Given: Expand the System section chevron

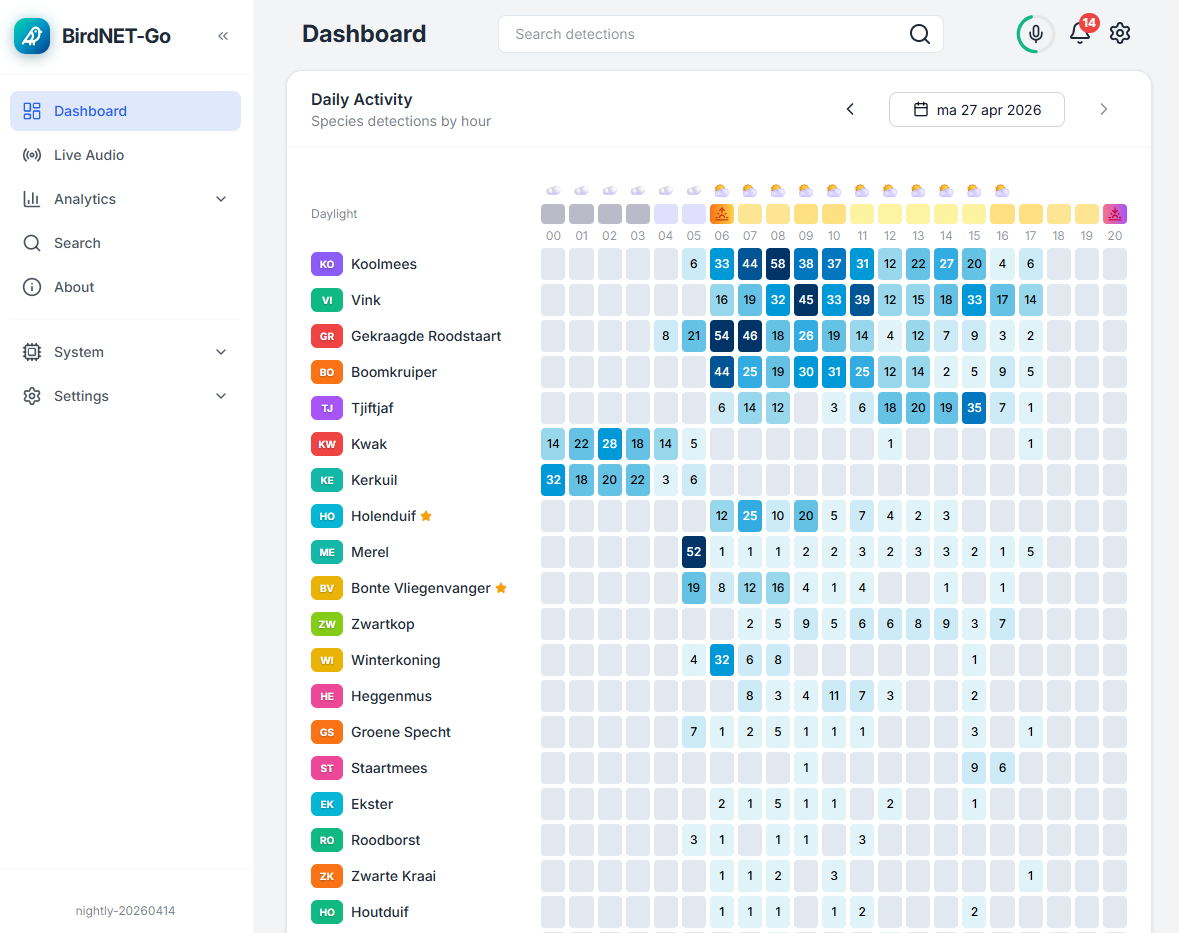Looking at the screenshot, I should (x=221, y=352).
